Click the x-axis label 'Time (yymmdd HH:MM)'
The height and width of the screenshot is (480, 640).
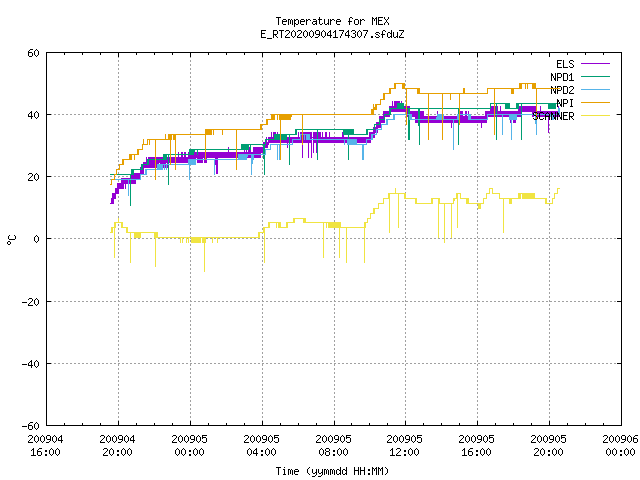point(332,471)
